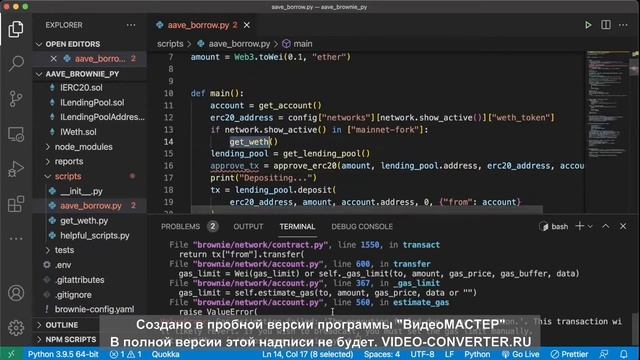Show errors and warnings count in status bar
This screenshot has width=640, height=360.
126,354
